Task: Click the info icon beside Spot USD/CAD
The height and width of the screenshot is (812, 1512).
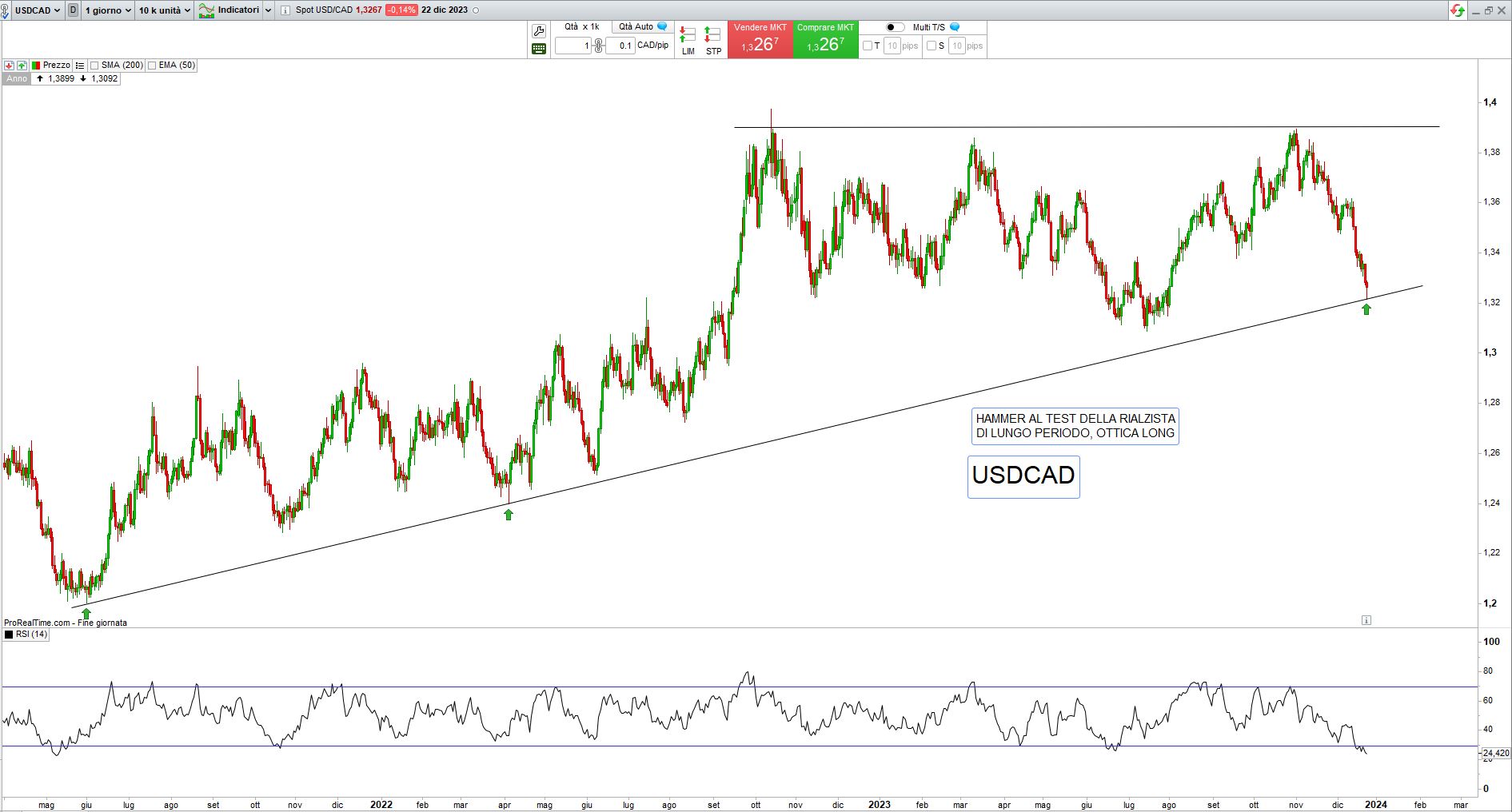Action: (285, 10)
